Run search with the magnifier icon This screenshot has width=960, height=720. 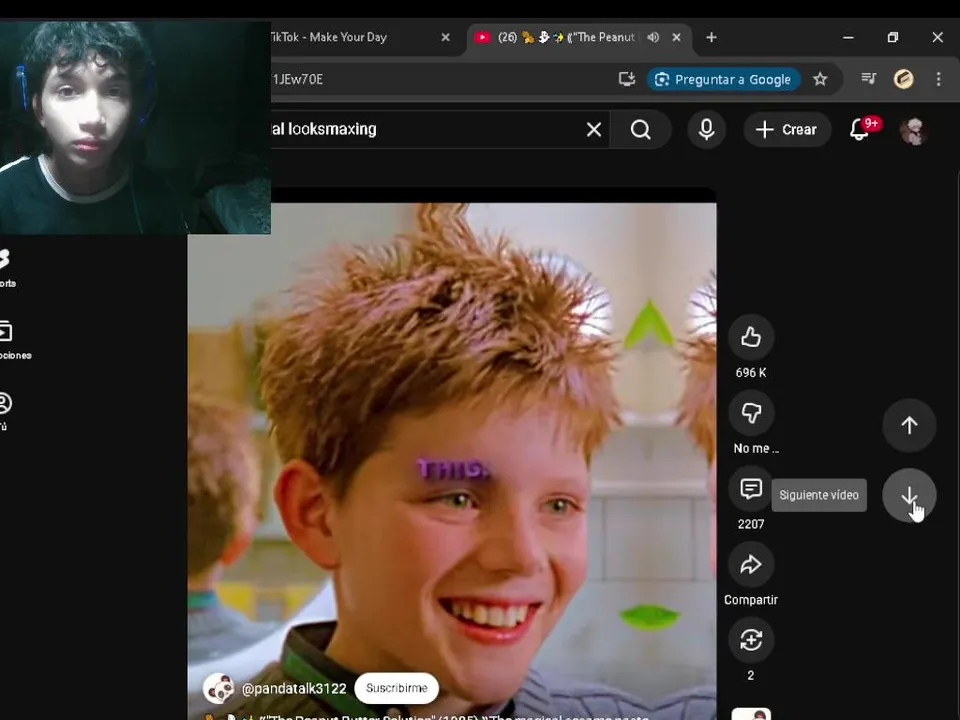(640, 130)
